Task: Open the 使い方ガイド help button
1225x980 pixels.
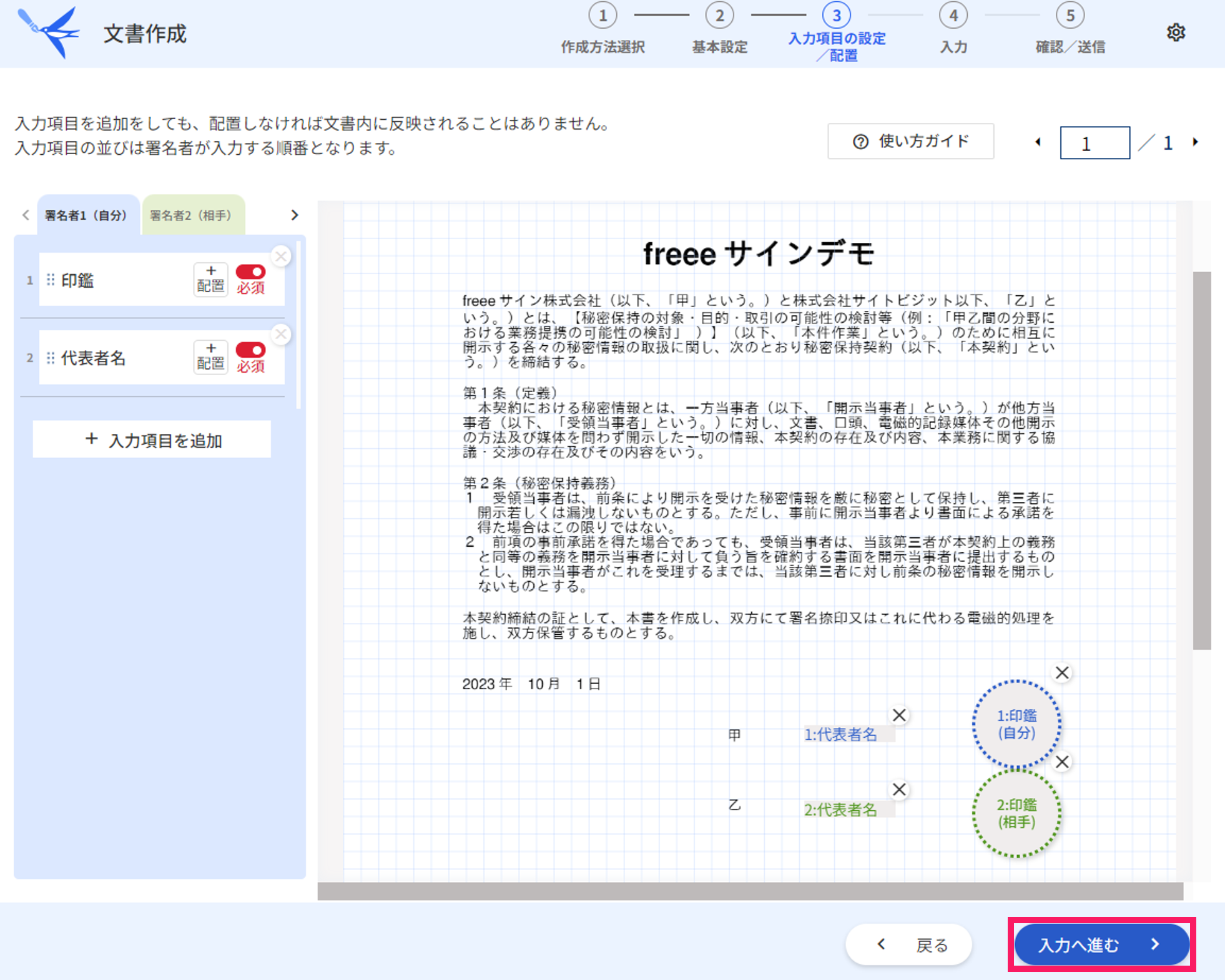Action: [x=911, y=142]
